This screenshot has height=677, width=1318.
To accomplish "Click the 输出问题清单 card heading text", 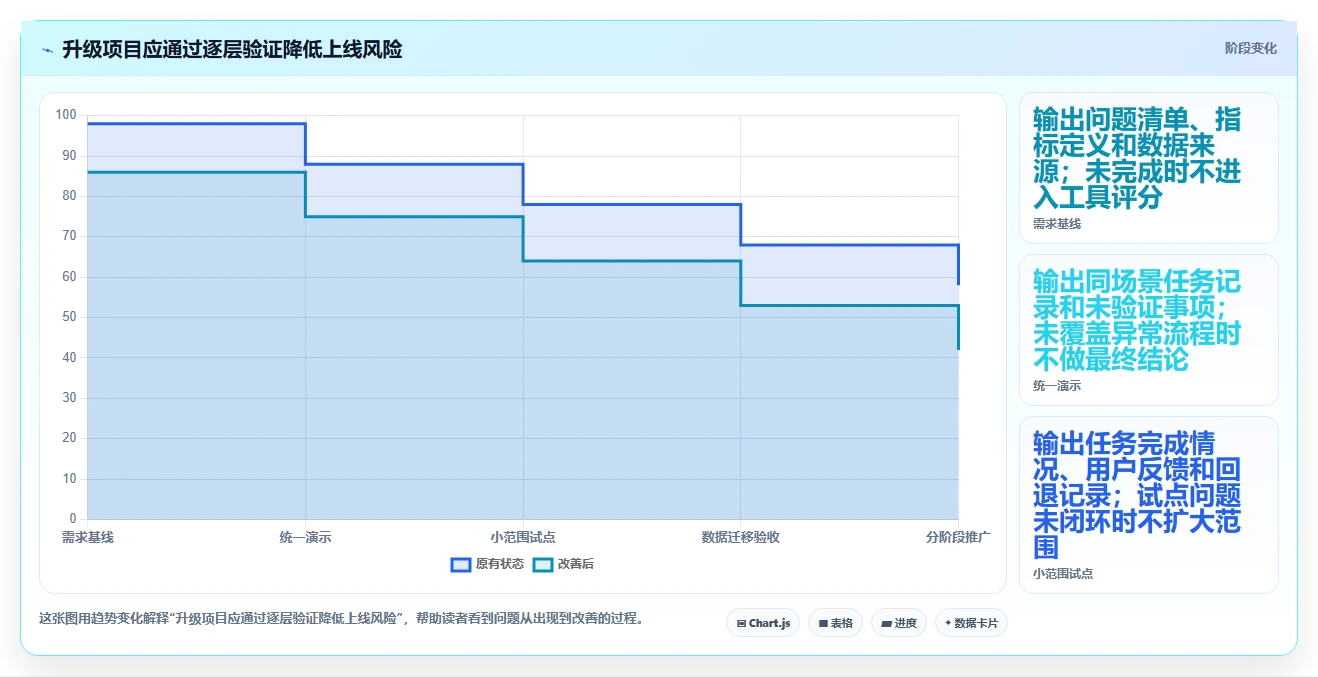I will click(1137, 159).
